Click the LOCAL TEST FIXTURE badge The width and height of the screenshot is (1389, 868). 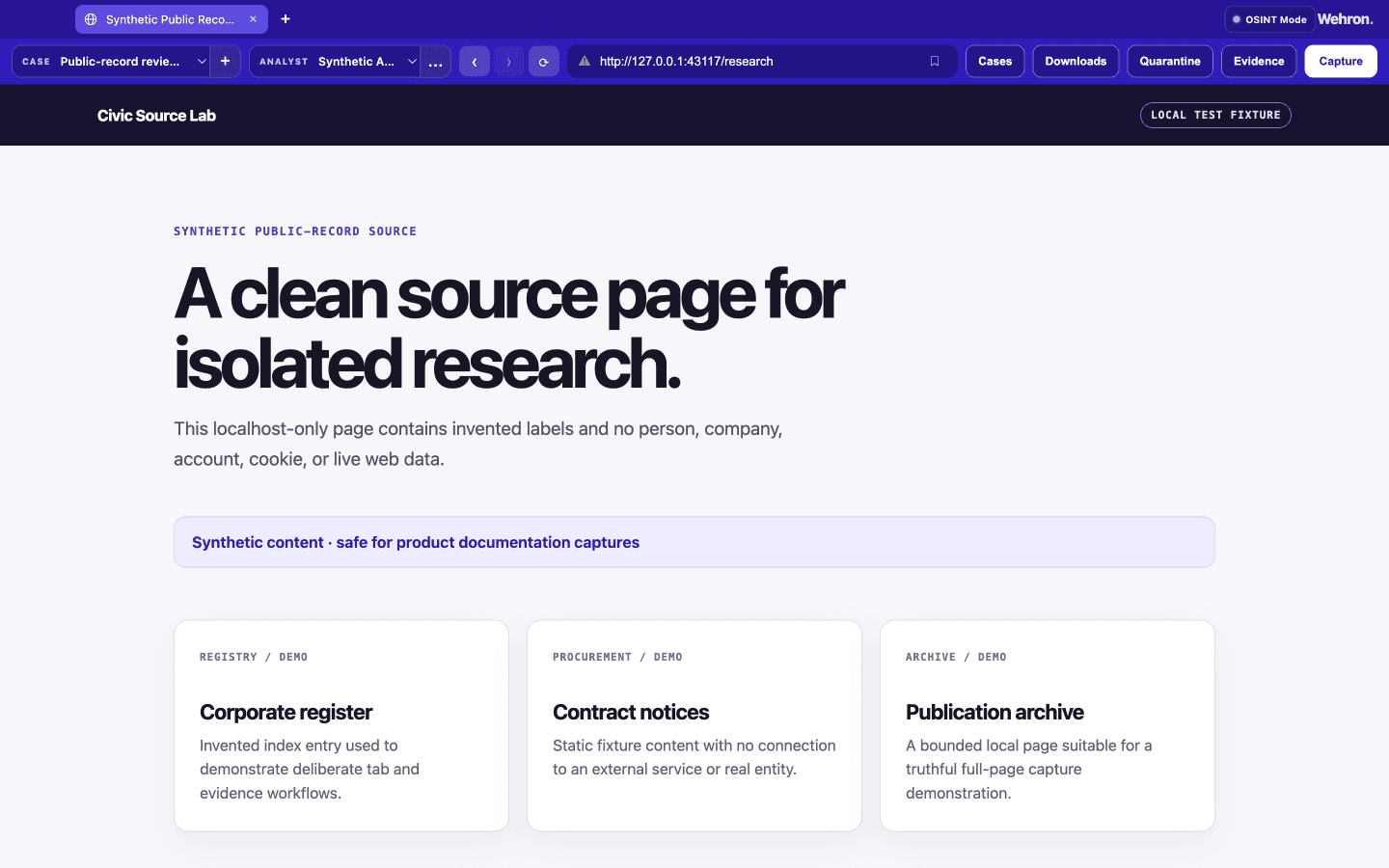1215,115
